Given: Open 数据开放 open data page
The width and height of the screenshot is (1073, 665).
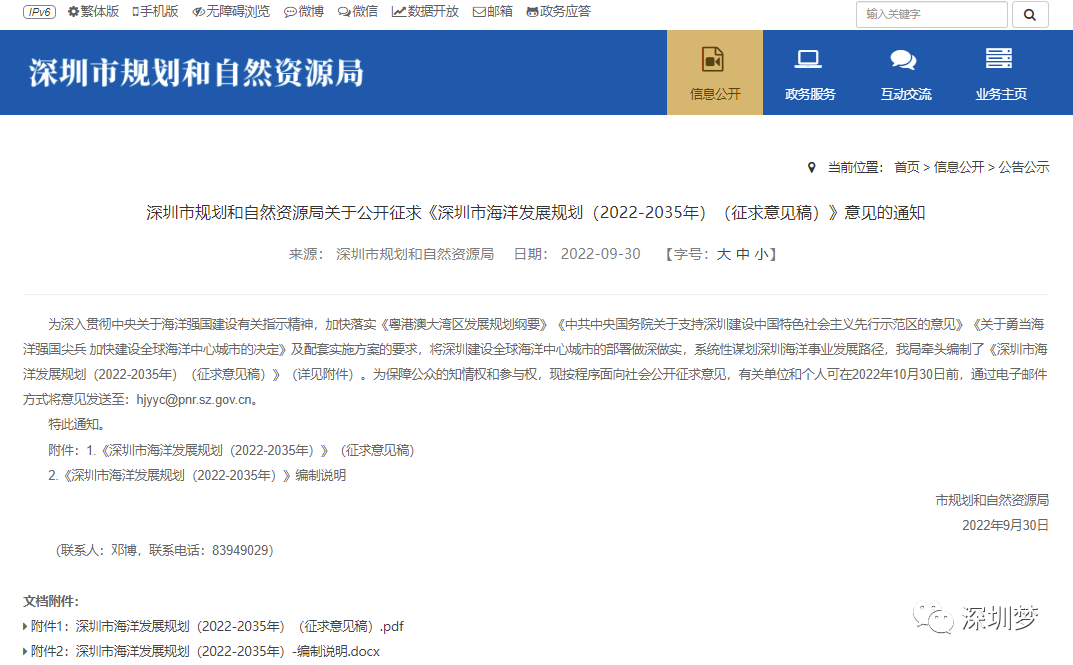Looking at the screenshot, I should (x=433, y=12).
